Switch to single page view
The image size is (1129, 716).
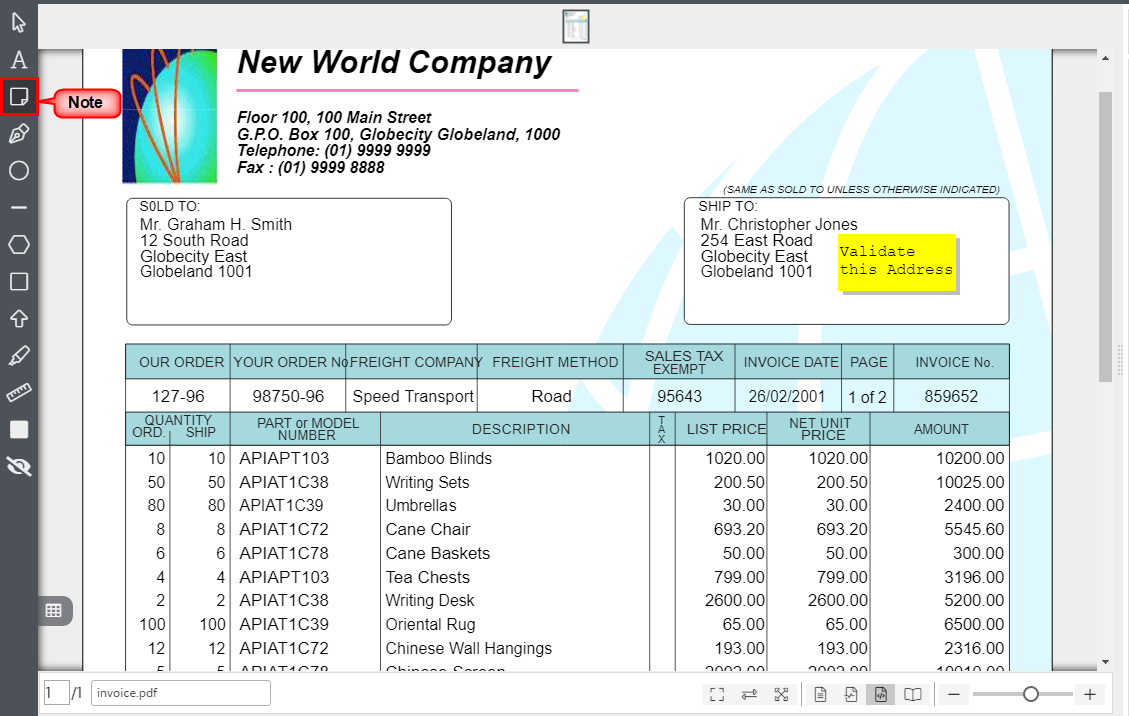(820, 695)
